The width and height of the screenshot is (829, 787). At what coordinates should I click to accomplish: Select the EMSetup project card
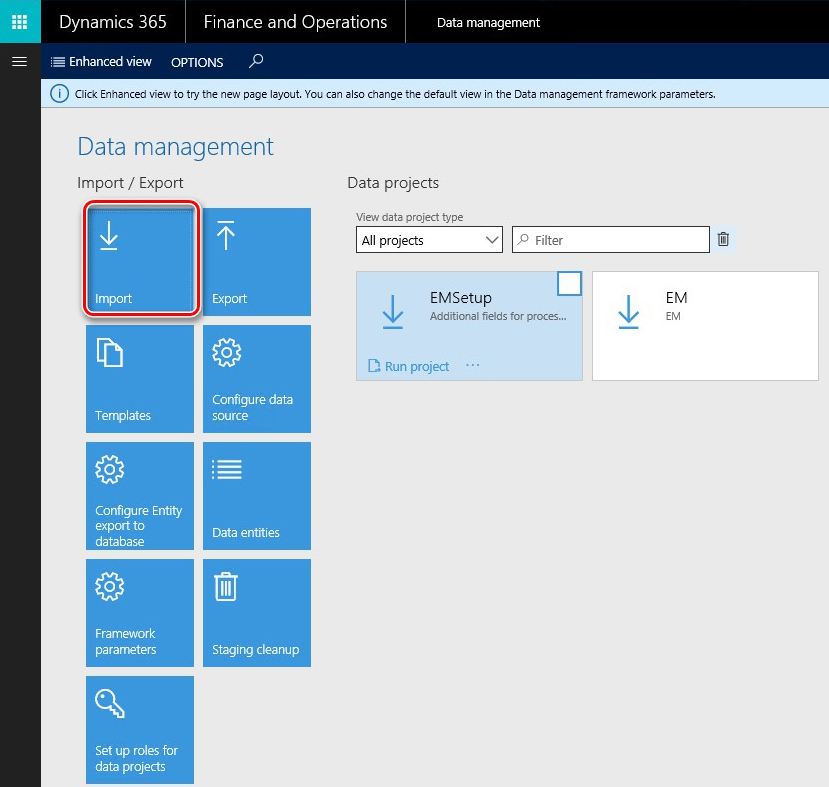(469, 326)
